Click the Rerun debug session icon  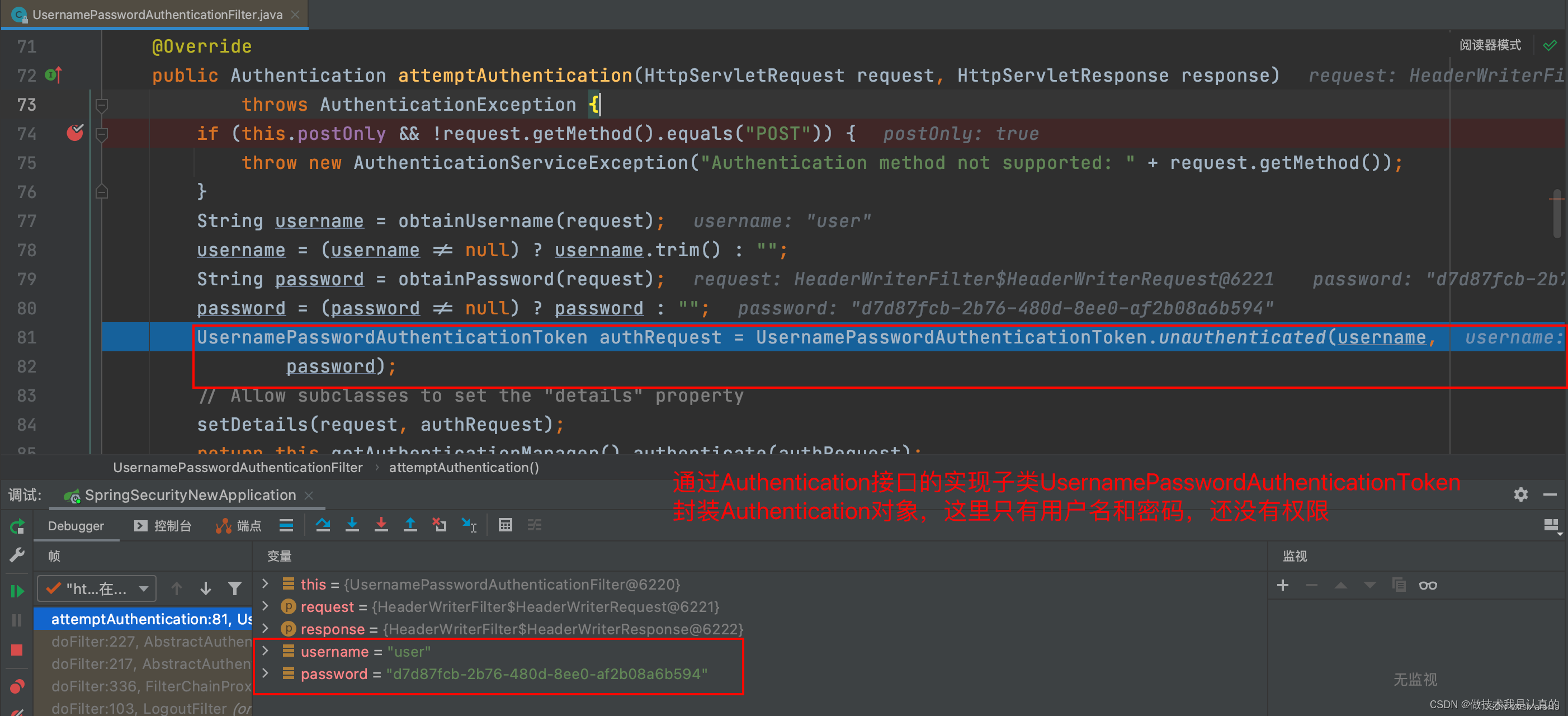coord(17,526)
